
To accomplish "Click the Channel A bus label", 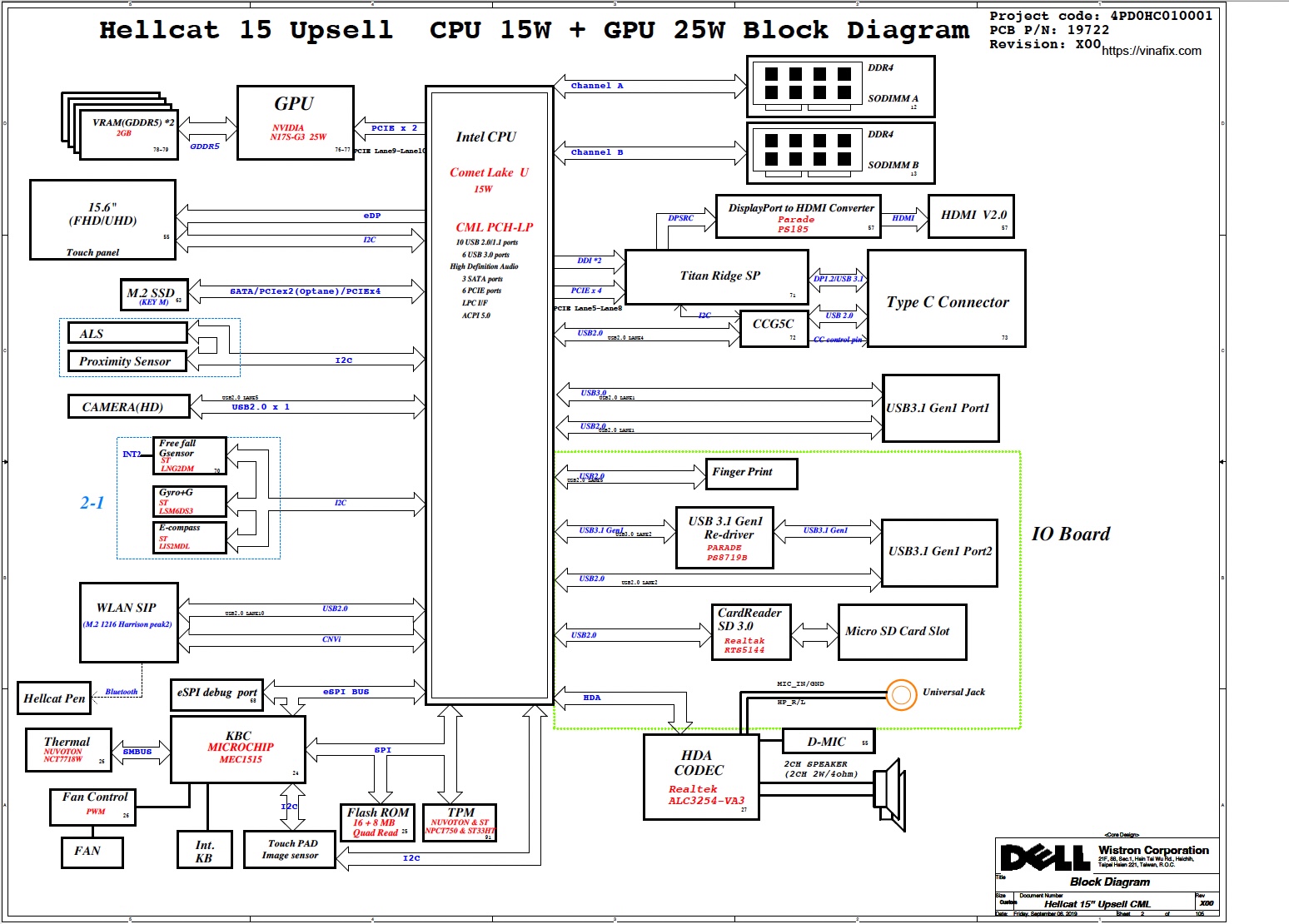I will coord(597,86).
